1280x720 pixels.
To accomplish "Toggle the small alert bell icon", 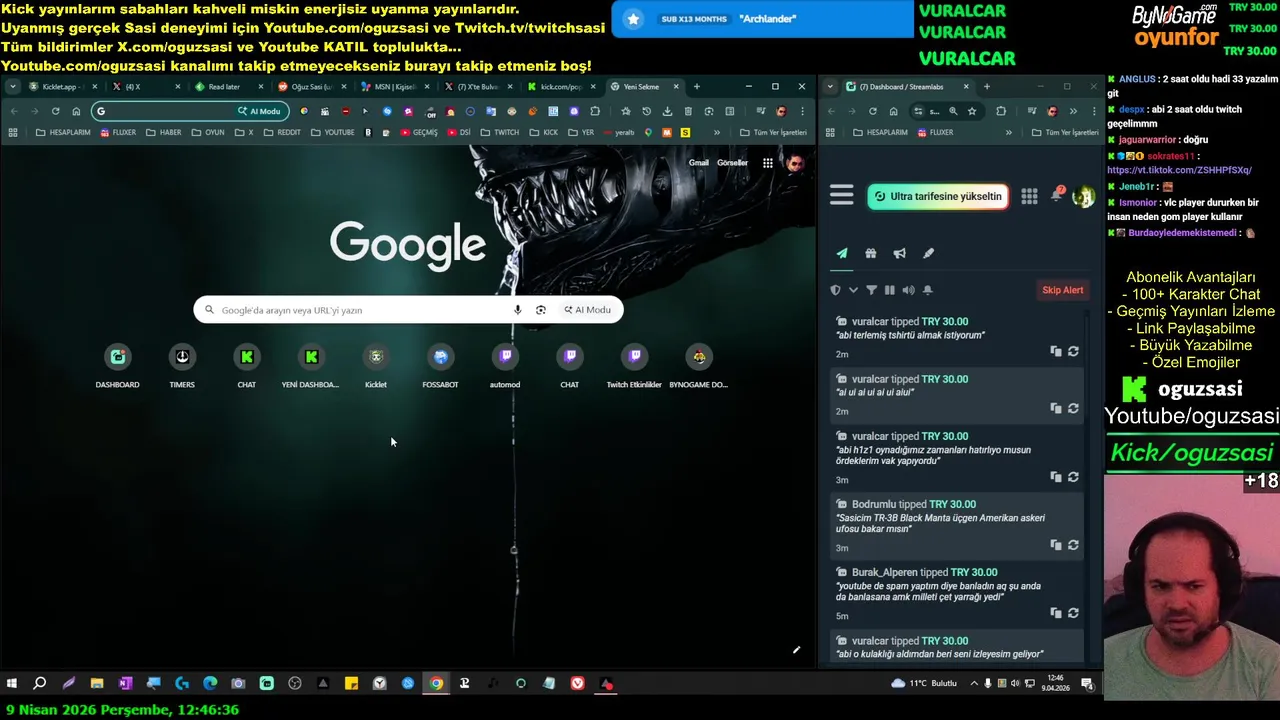I will pos(927,290).
